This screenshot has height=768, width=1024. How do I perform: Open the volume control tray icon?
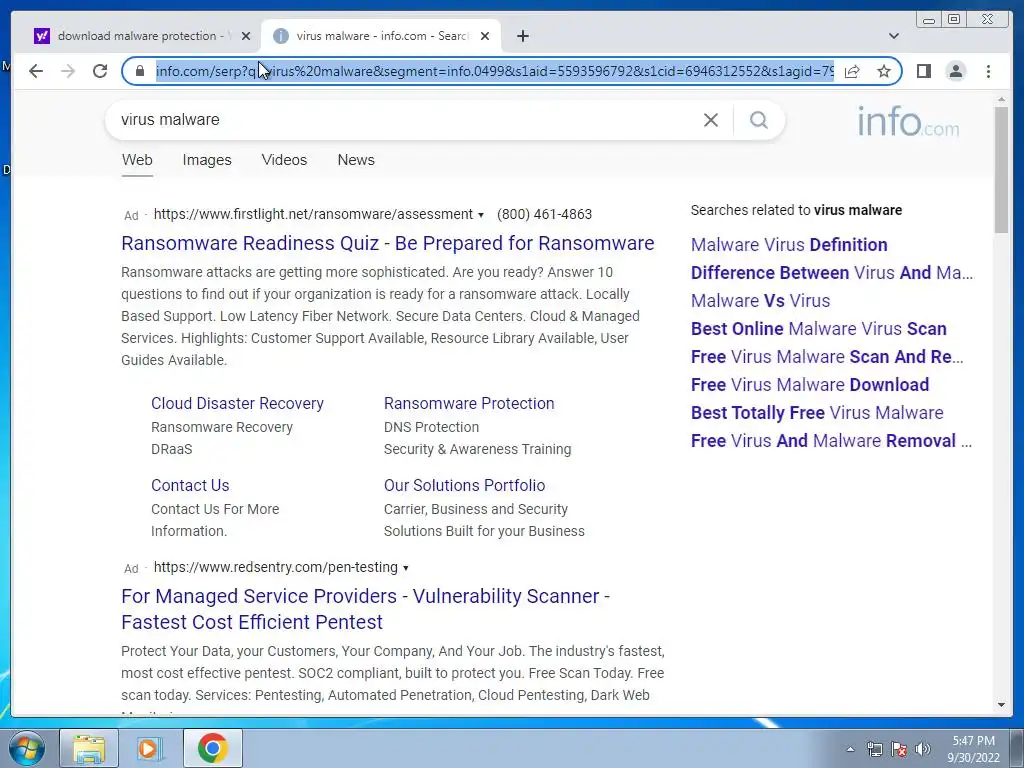923,749
